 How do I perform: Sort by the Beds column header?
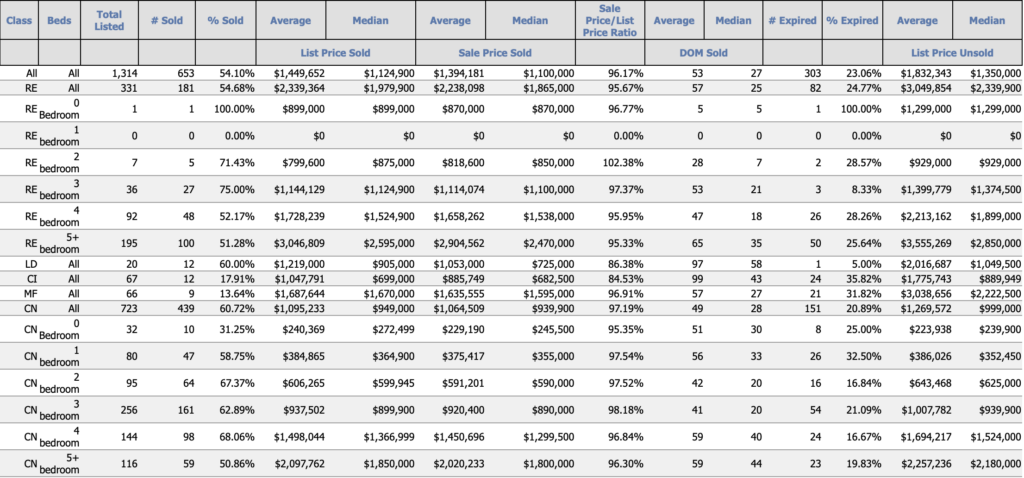[59, 20]
